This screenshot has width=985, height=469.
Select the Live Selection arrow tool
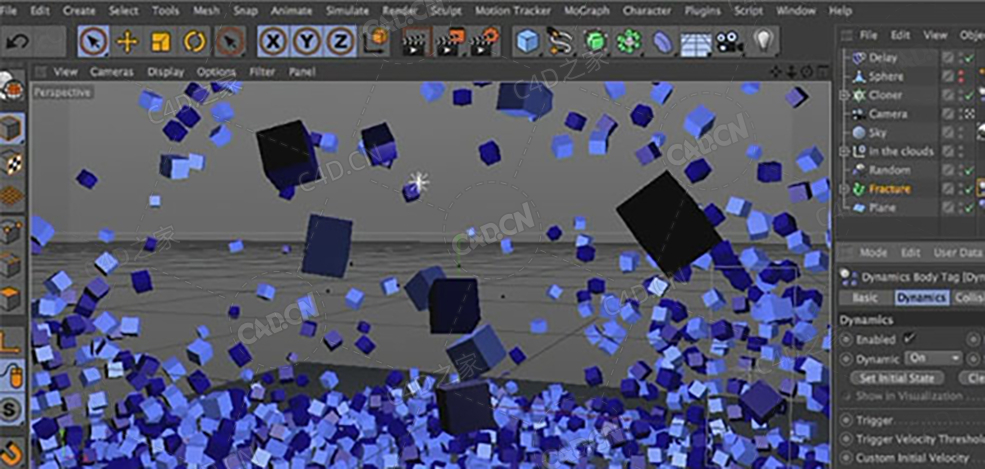point(93,41)
